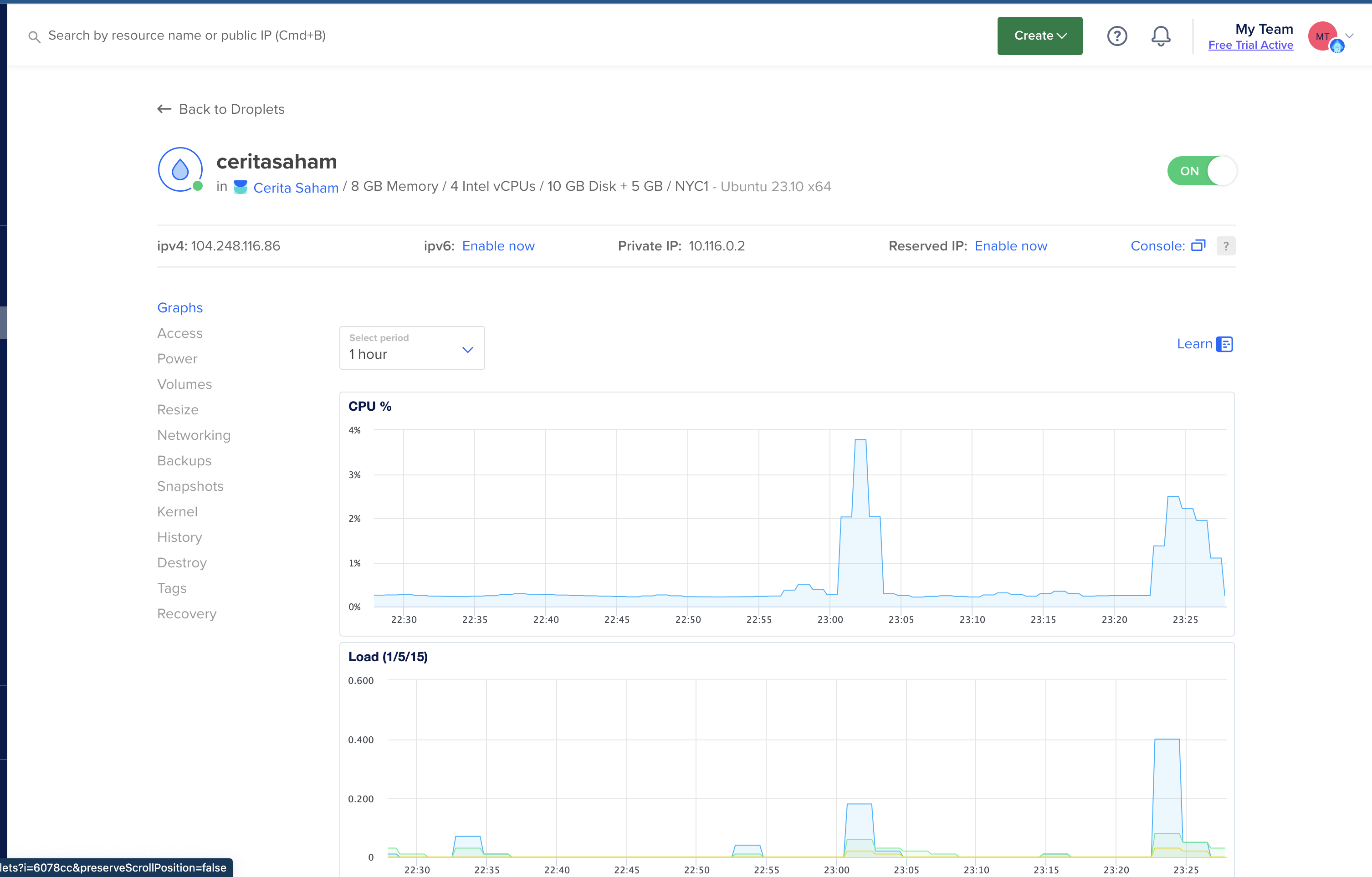This screenshot has width=1372, height=877.
Task: Click the Load (1/5/15) chart title
Action: tap(388, 657)
